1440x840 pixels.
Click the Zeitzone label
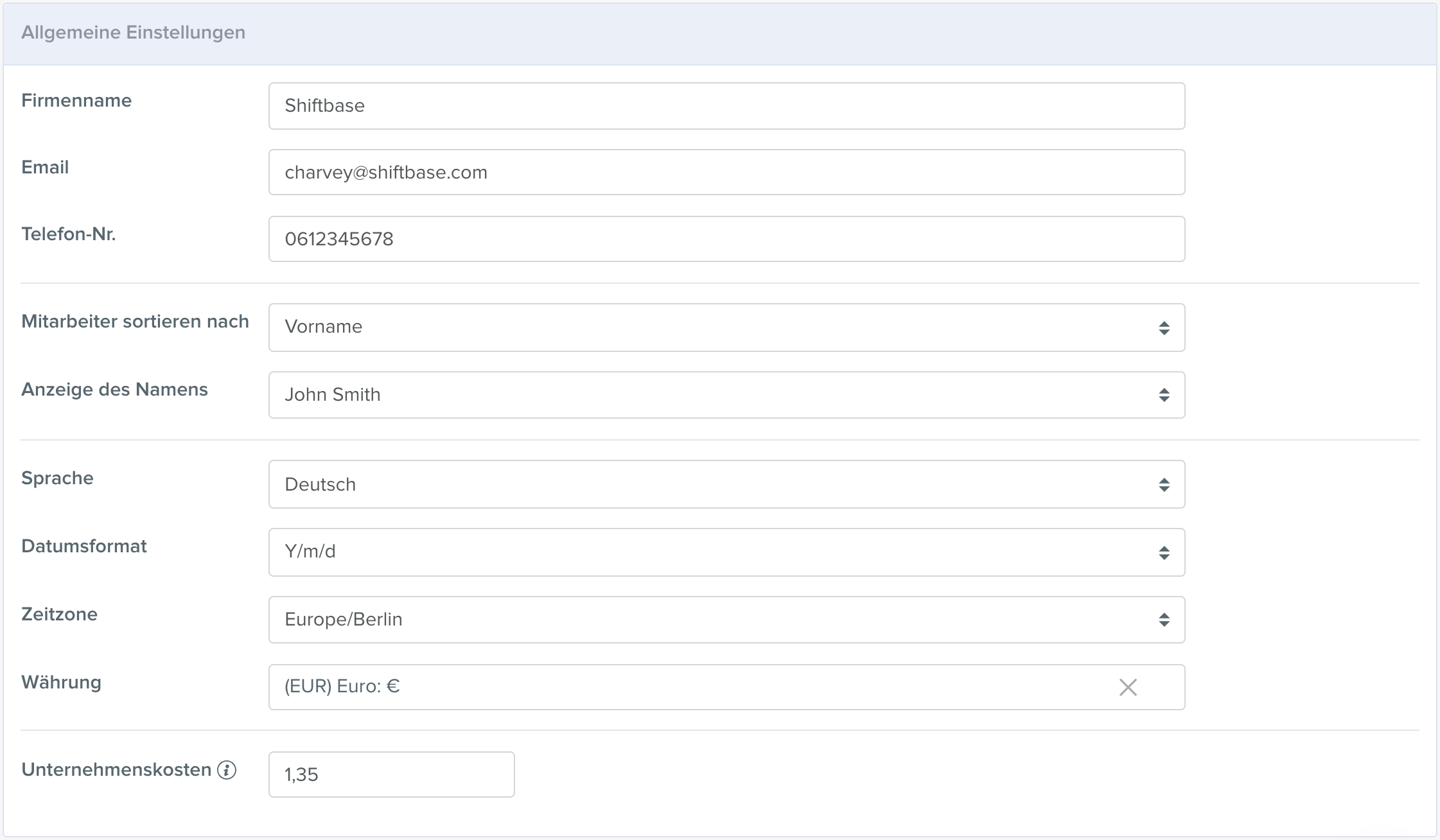(x=59, y=614)
